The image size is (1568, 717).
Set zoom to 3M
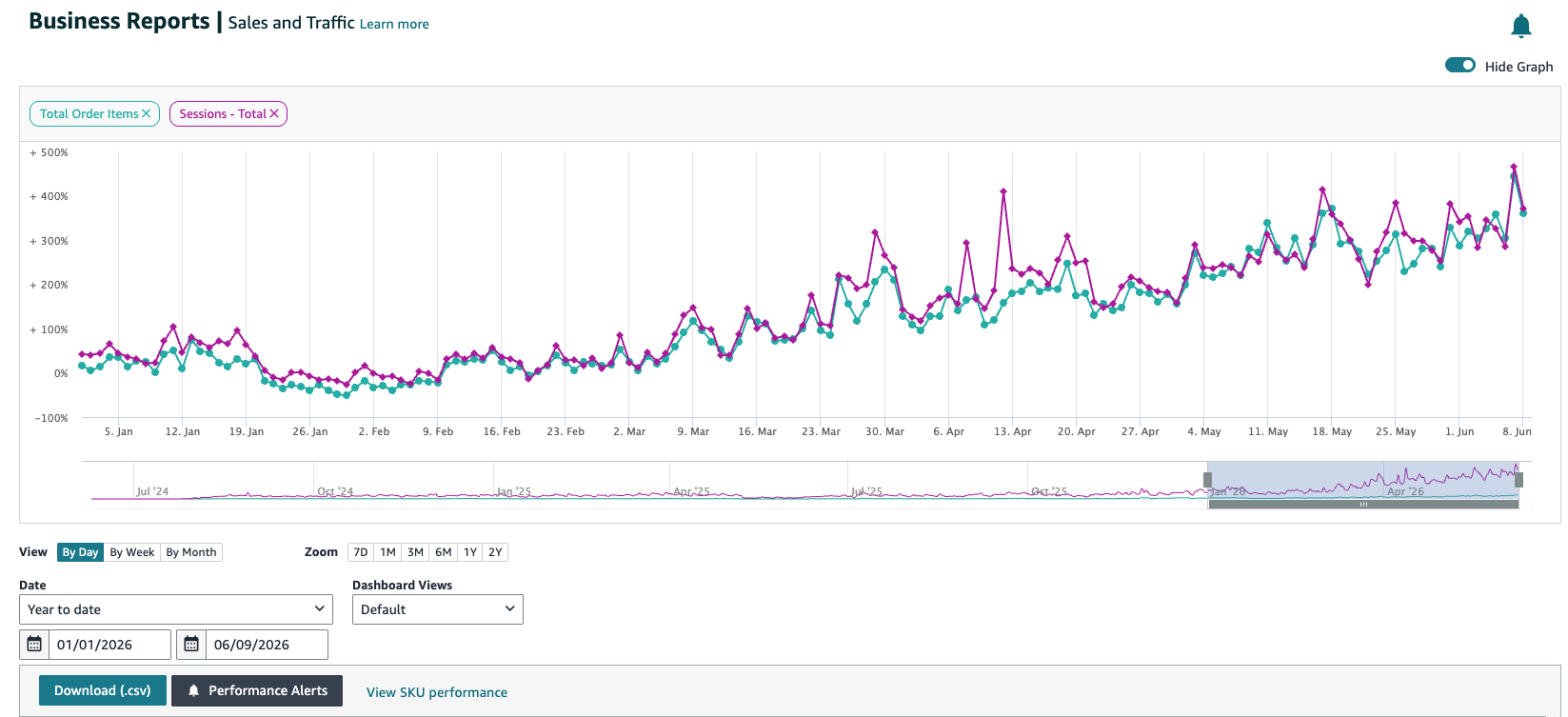click(416, 552)
